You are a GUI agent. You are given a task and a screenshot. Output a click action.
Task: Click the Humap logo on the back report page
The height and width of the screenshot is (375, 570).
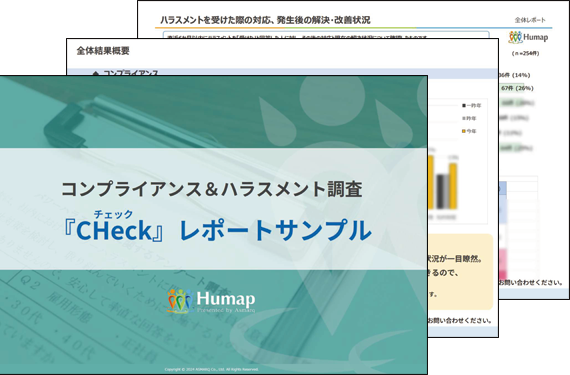point(528,37)
